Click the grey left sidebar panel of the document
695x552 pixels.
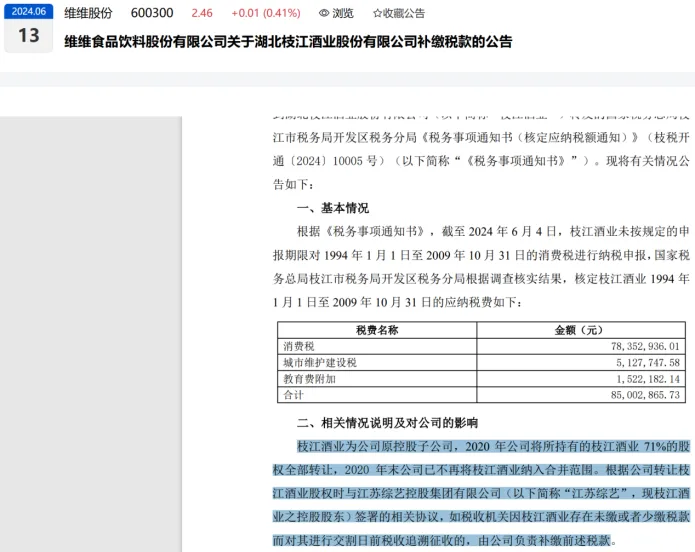click(x=91, y=334)
